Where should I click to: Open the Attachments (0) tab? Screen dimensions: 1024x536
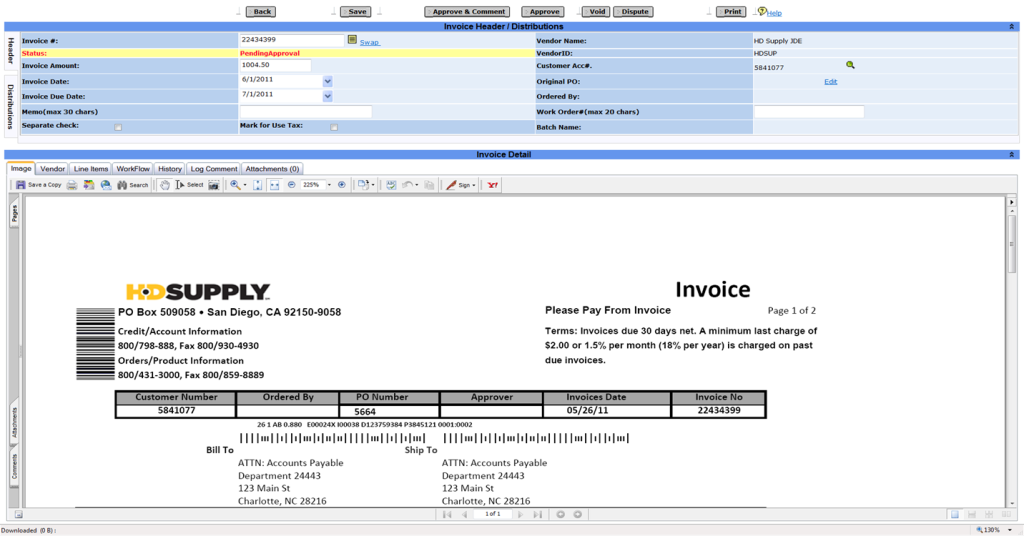tap(272, 169)
